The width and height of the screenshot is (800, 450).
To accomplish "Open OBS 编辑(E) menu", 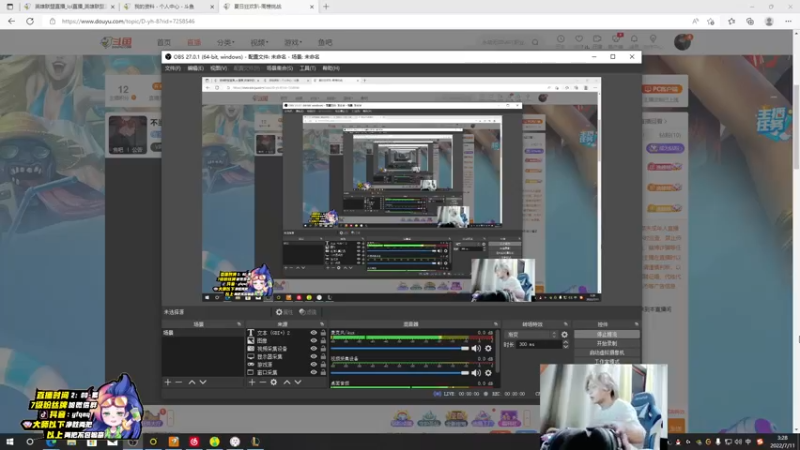I will pyautogui.click(x=195, y=68).
